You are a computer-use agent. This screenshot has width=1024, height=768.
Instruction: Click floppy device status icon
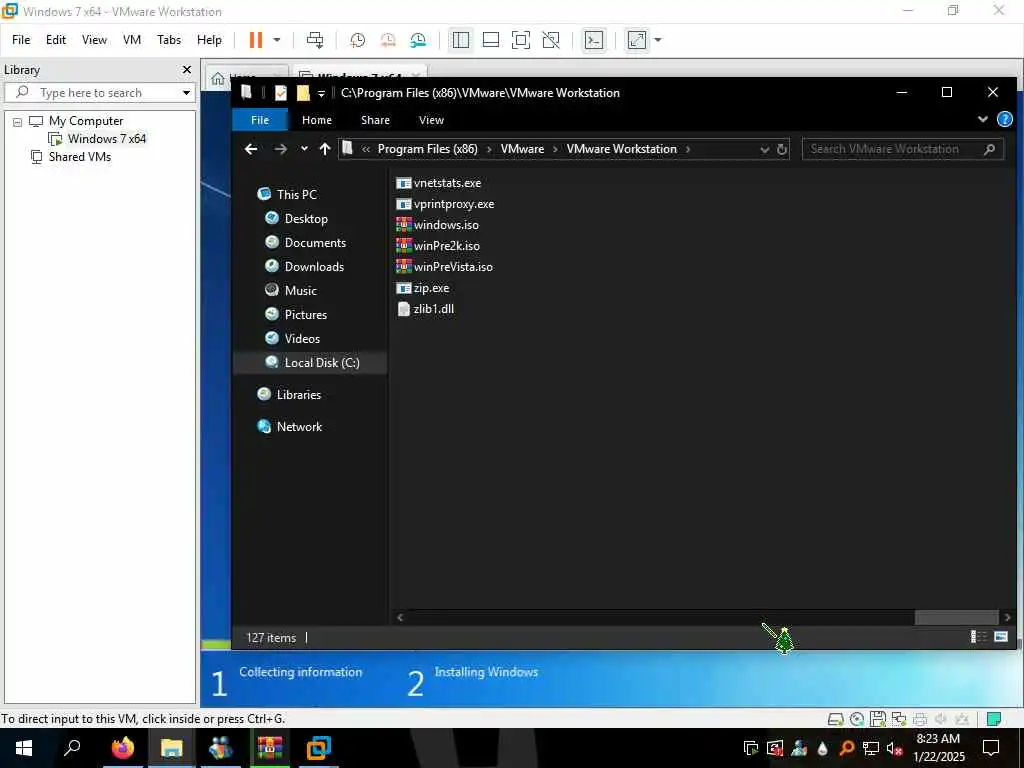878,719
